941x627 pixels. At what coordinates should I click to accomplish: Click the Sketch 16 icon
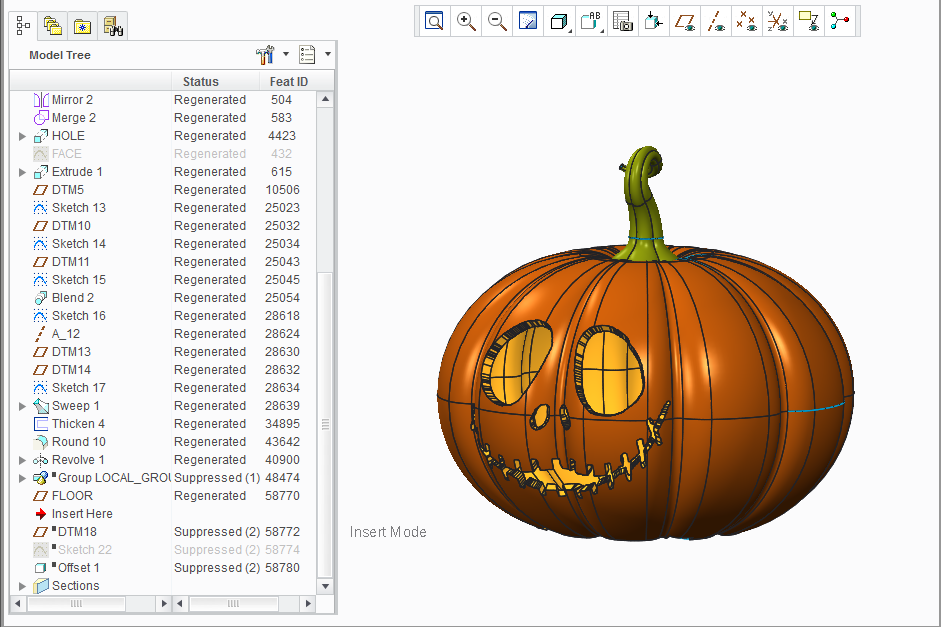point(40,316)
